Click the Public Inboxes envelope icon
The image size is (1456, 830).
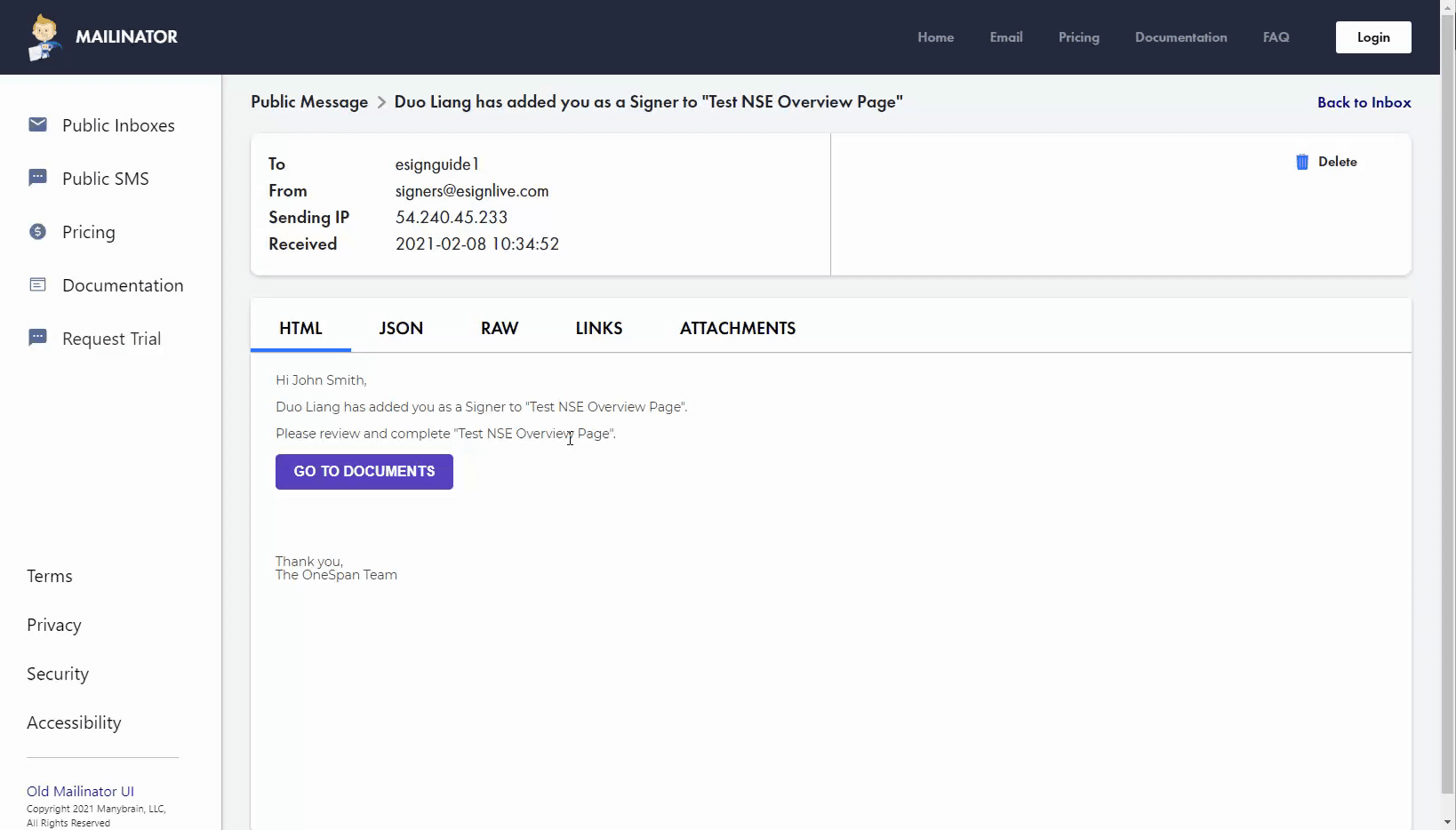click(37, 124)
